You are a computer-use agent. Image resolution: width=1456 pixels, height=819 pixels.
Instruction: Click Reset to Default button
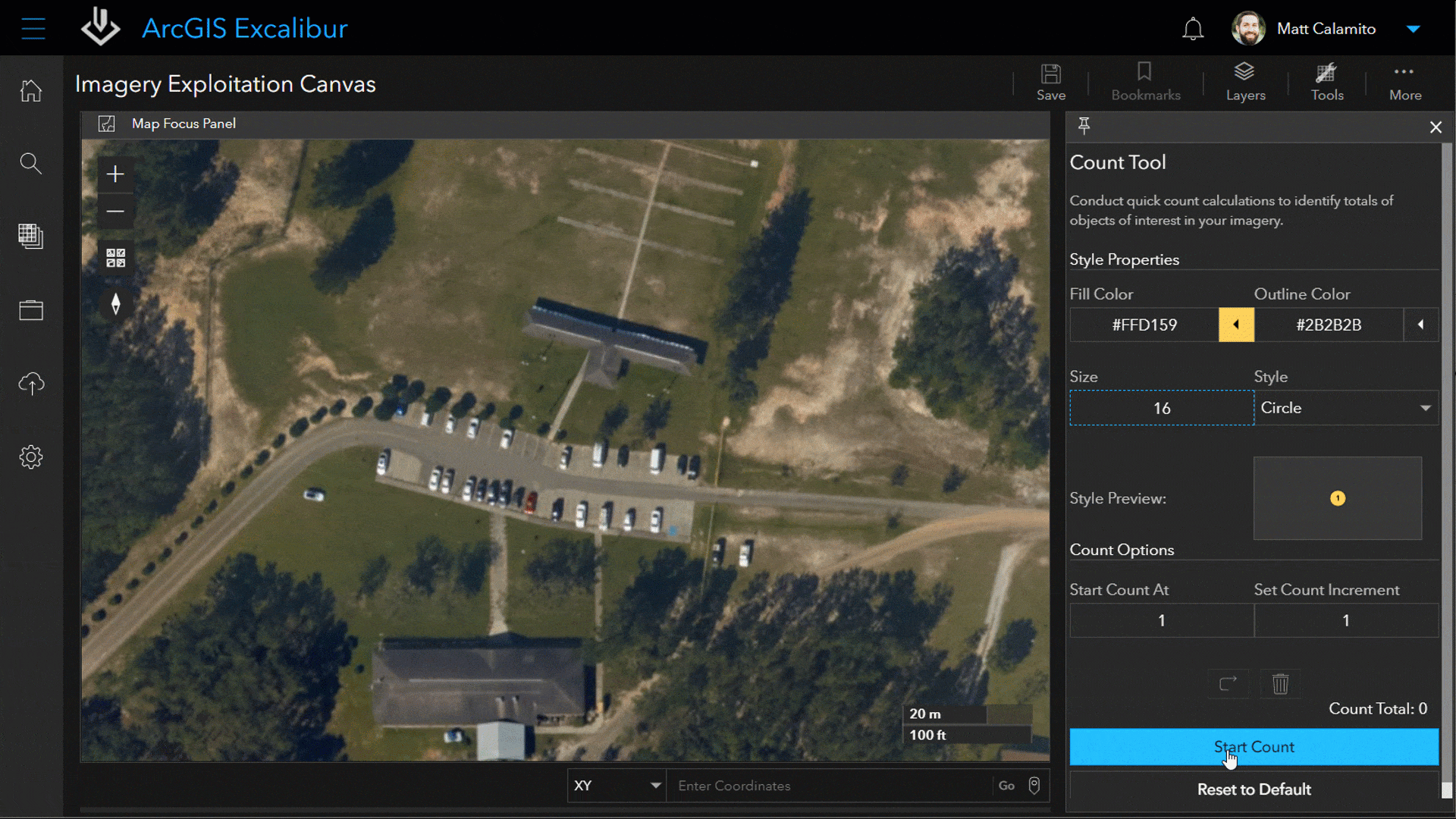[x=1254, y=789]
